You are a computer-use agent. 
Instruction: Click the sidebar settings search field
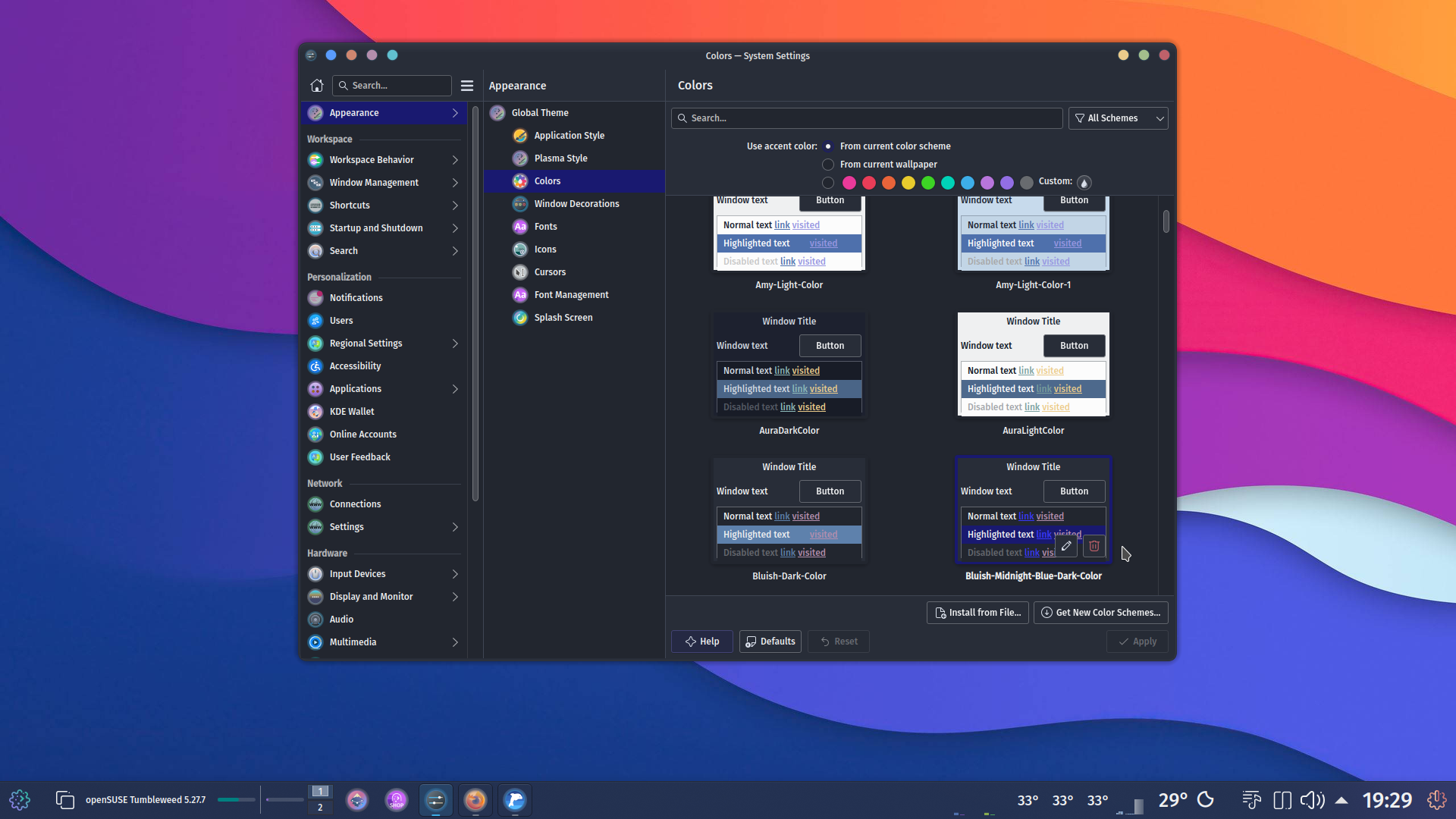tap(392, 86)
